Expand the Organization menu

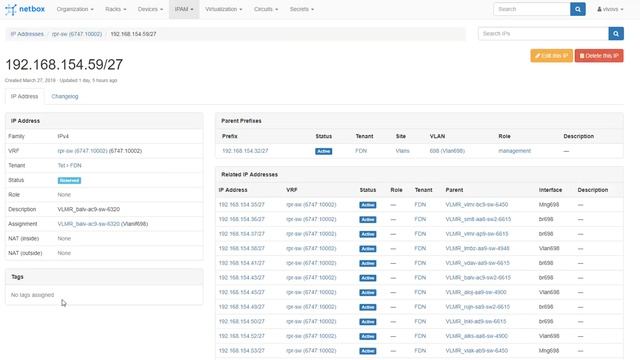pos(75,9)
